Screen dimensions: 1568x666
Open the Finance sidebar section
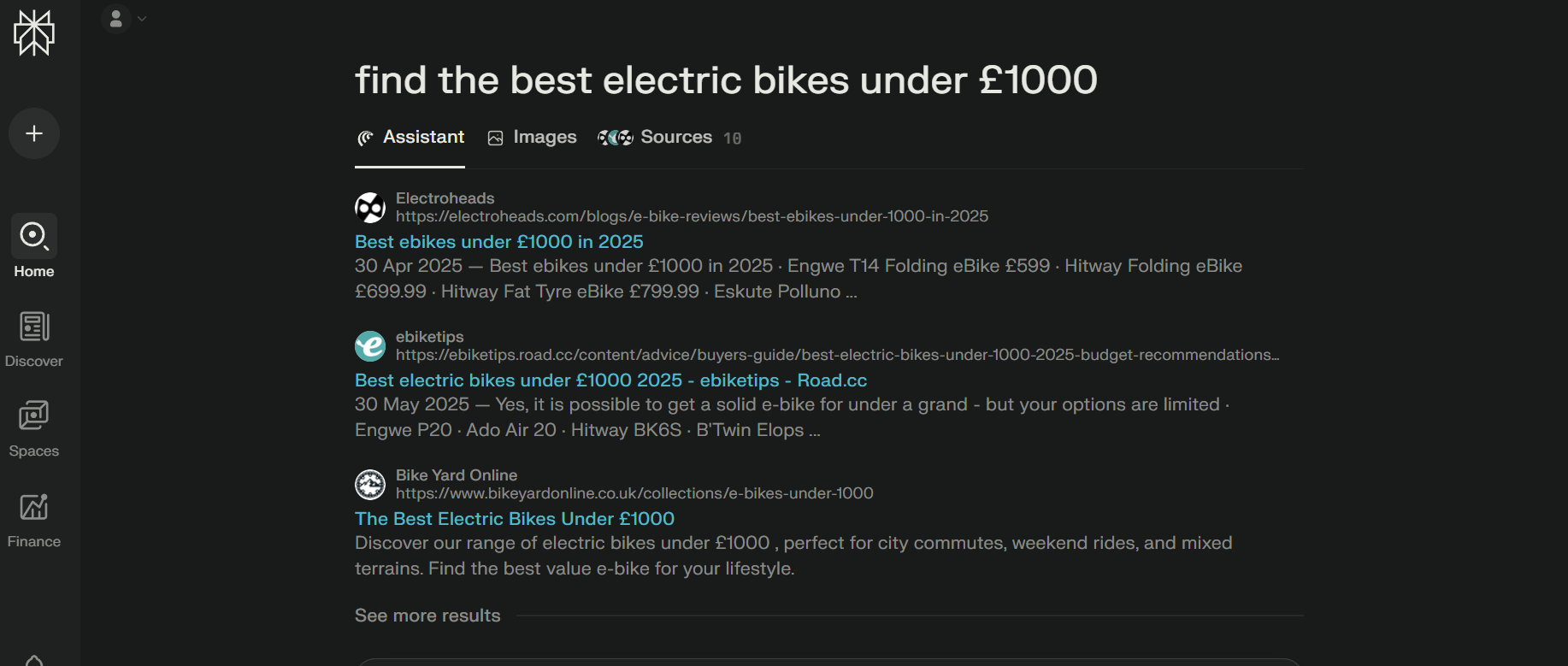point(34,519)
